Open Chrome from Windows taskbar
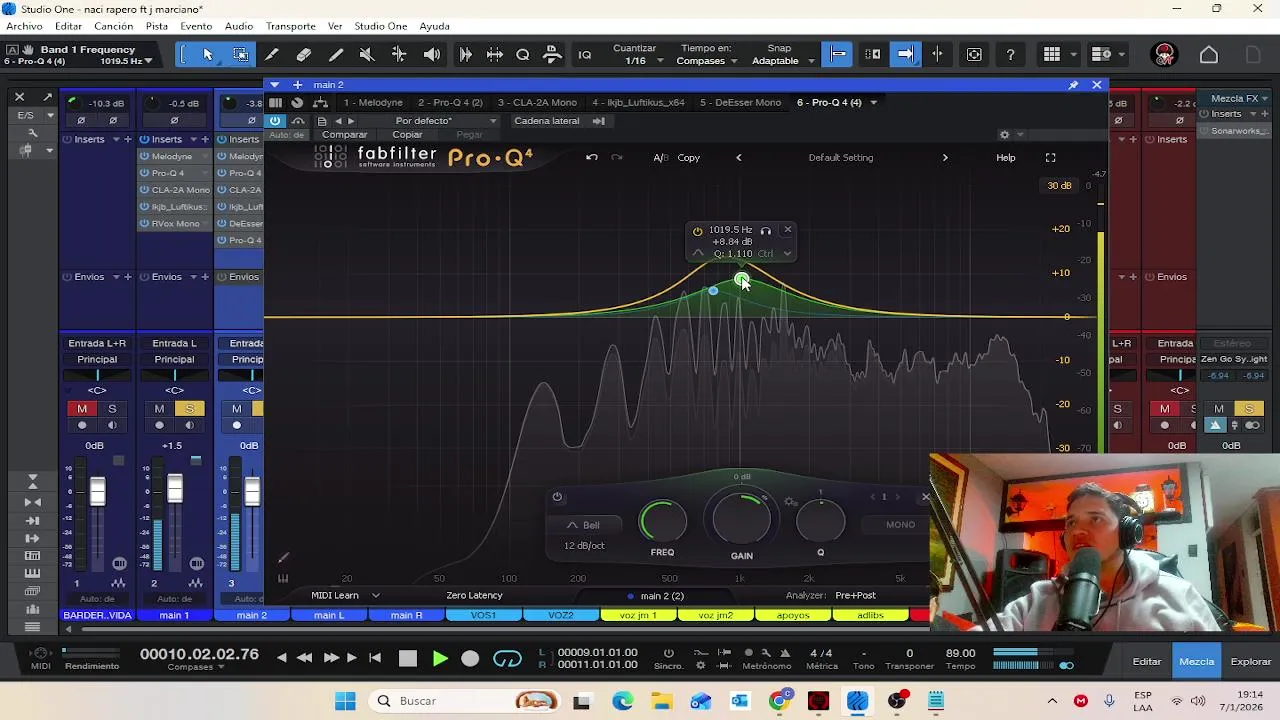Image resolution: width=1280 pixels, height=720 pixels. point(779,700)
